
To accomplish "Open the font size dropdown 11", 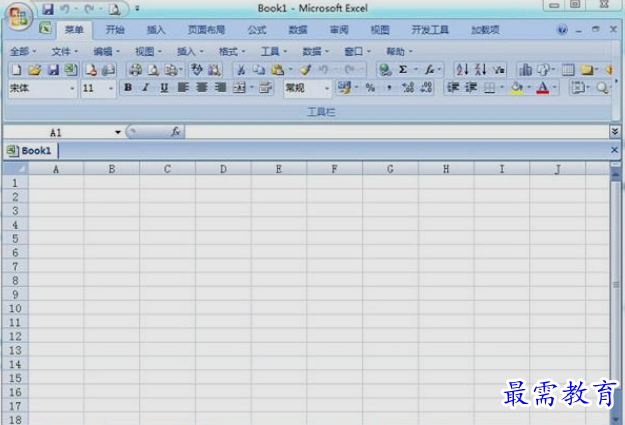I will click(111, 89).
